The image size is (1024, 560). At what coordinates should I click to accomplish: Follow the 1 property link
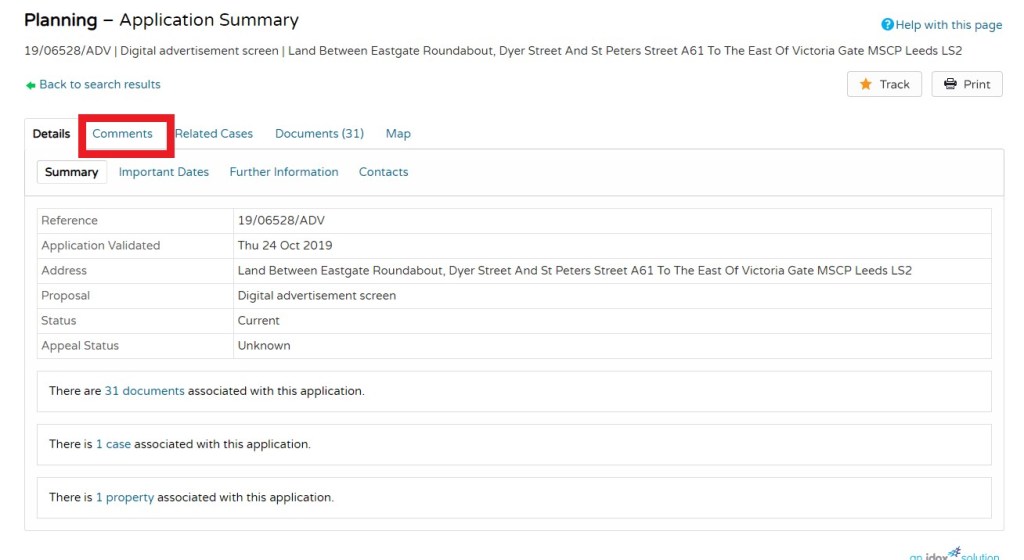click(x=125, y=497)
